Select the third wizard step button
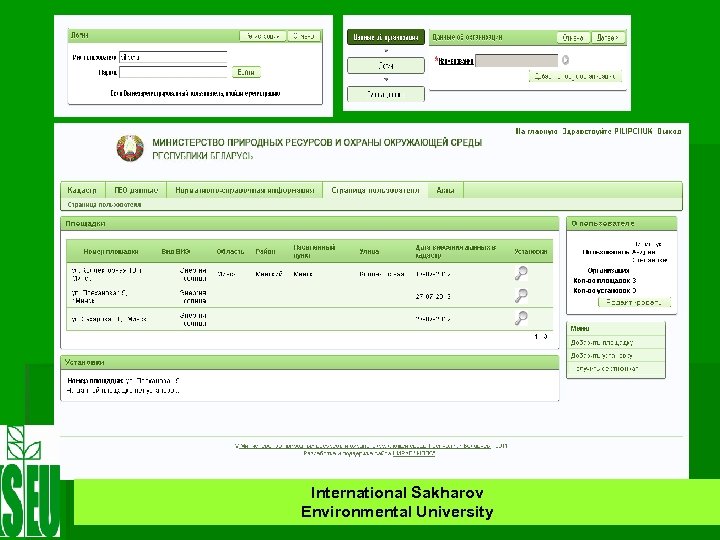The image size is (720, 540). click(386, 94)
